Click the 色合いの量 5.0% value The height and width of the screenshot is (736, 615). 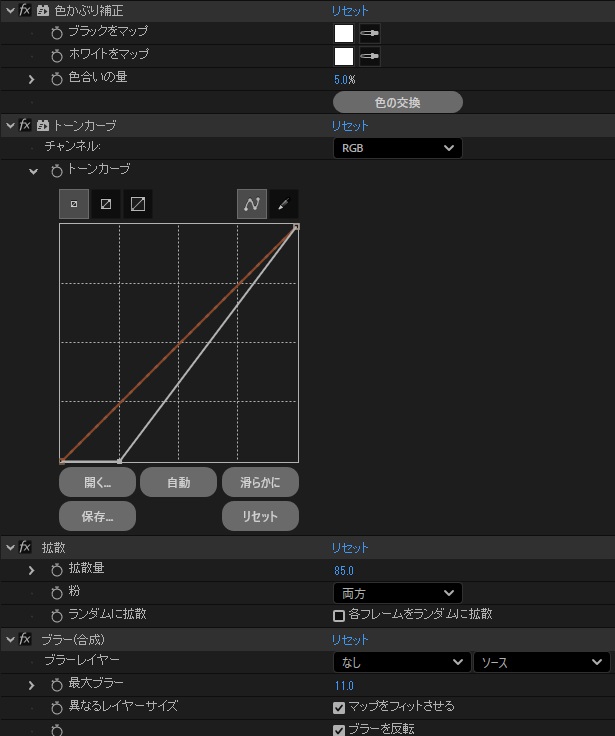(x=344, y=79)
